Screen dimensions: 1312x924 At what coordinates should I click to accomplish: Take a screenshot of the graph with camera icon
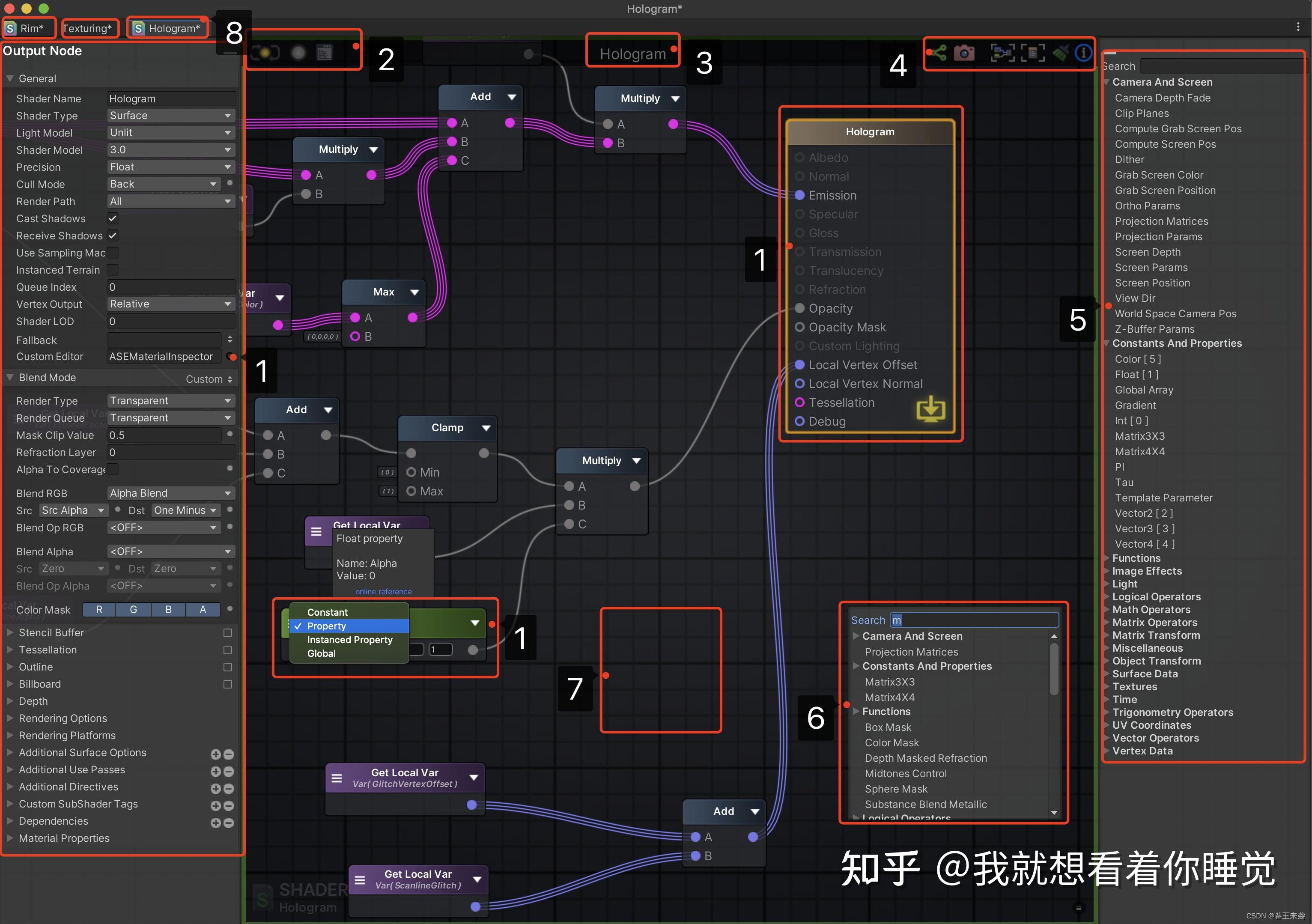[966, 53]
